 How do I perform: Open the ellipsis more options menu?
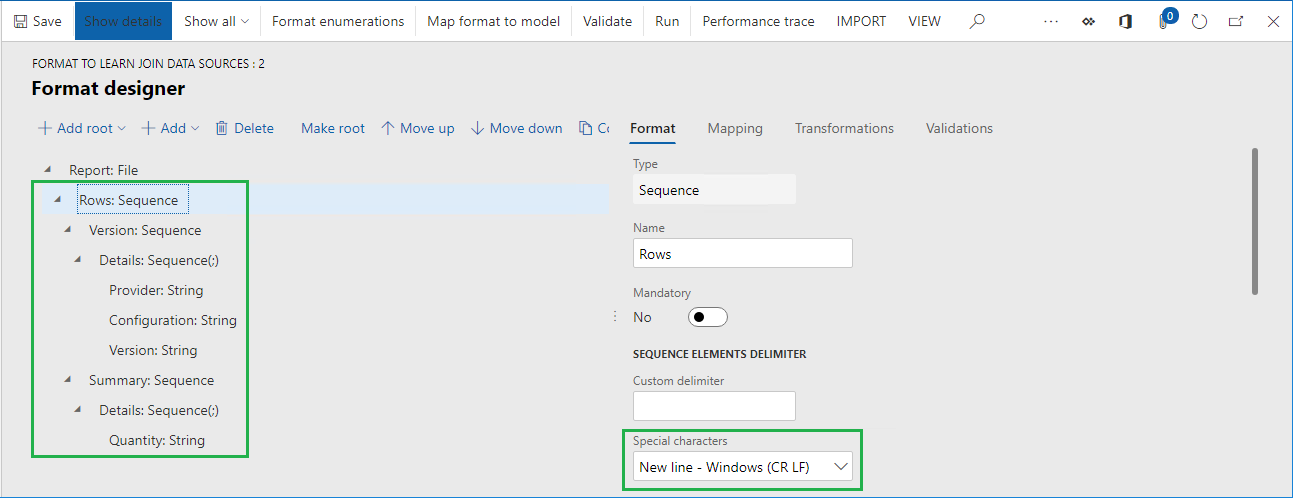click(x=1050, y=21)
